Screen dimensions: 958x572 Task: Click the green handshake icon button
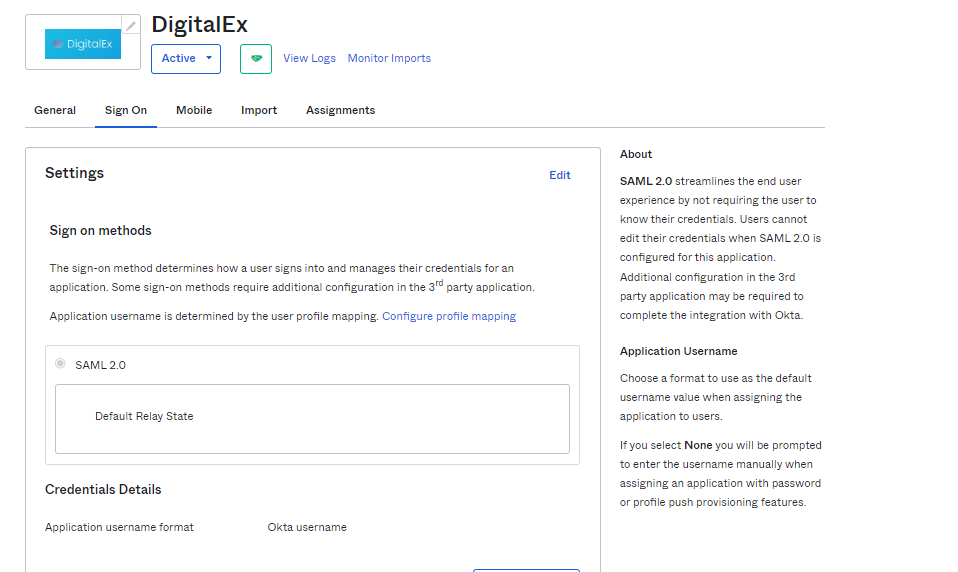tap(256, 59)
